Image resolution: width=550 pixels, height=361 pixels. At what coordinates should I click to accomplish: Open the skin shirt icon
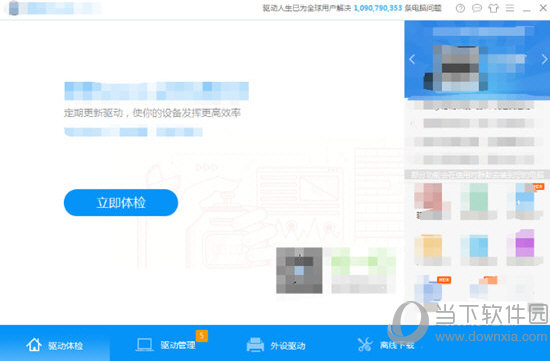494,8
